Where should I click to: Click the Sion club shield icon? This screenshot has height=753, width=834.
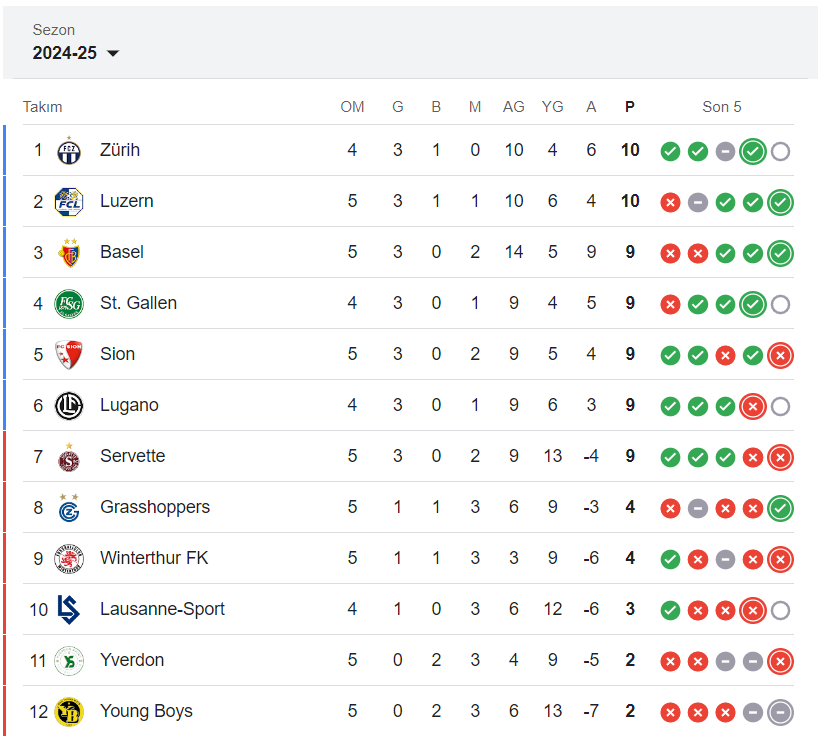coord(69,355)
